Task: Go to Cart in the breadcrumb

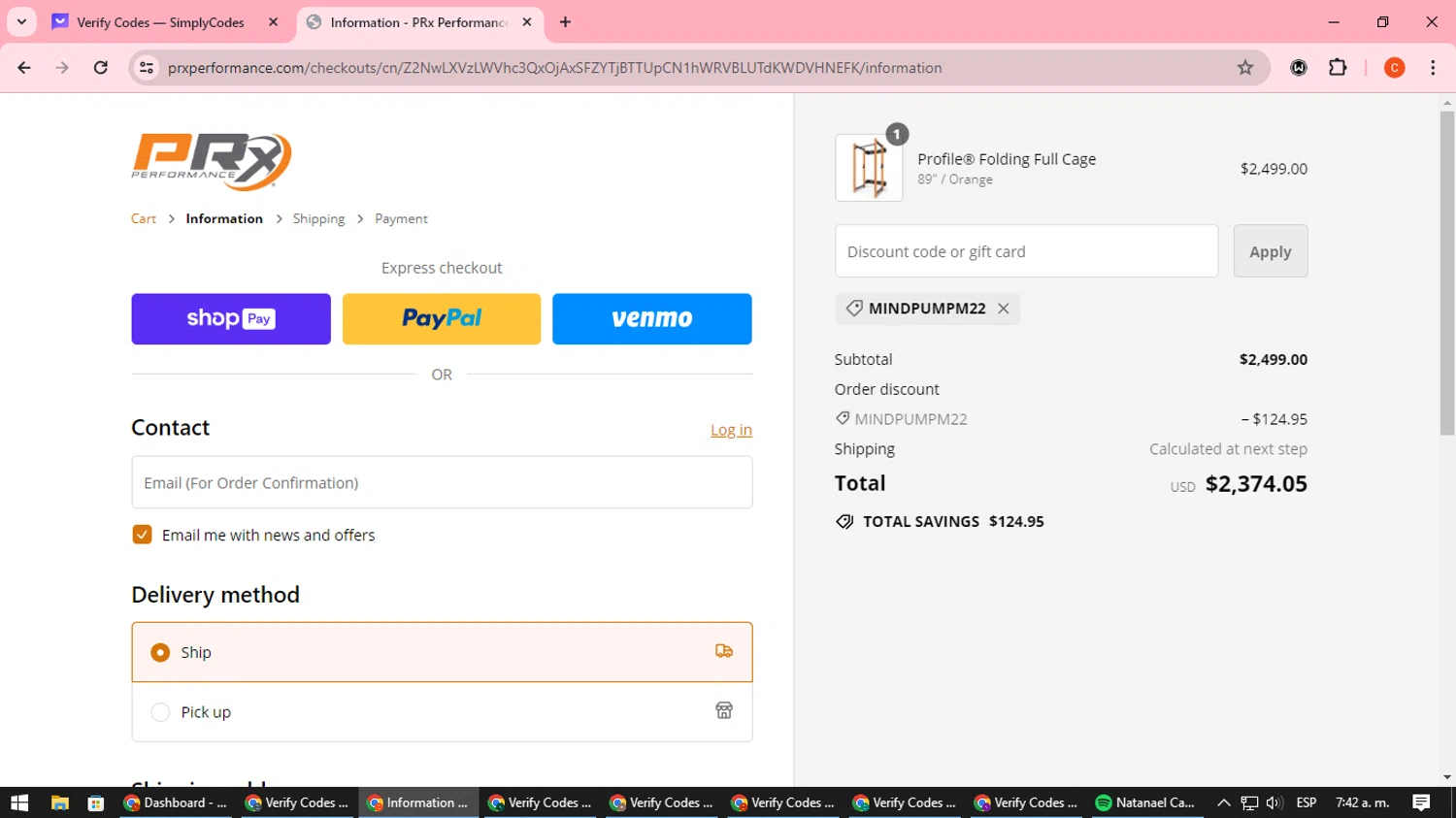Action: (144, 219)
